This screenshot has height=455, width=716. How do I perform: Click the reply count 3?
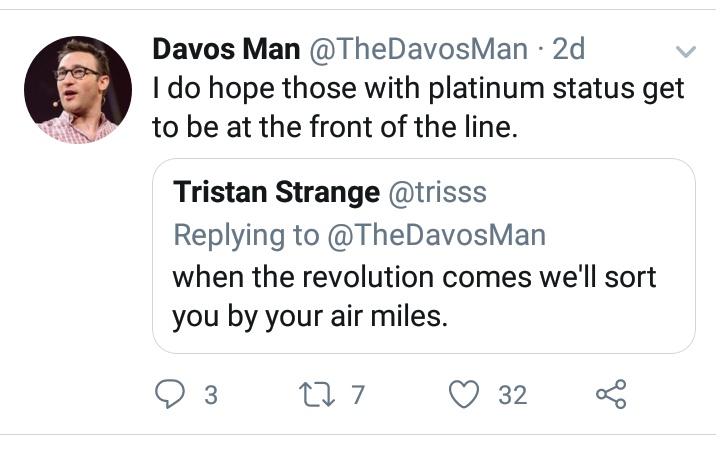210,396
